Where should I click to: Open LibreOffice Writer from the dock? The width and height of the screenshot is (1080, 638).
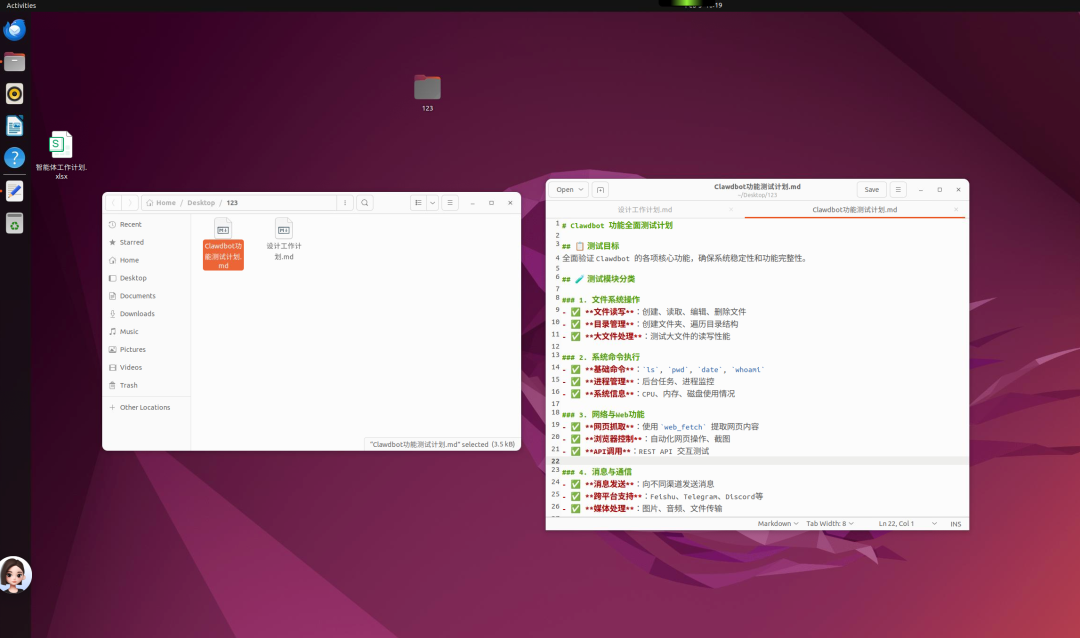14,126
